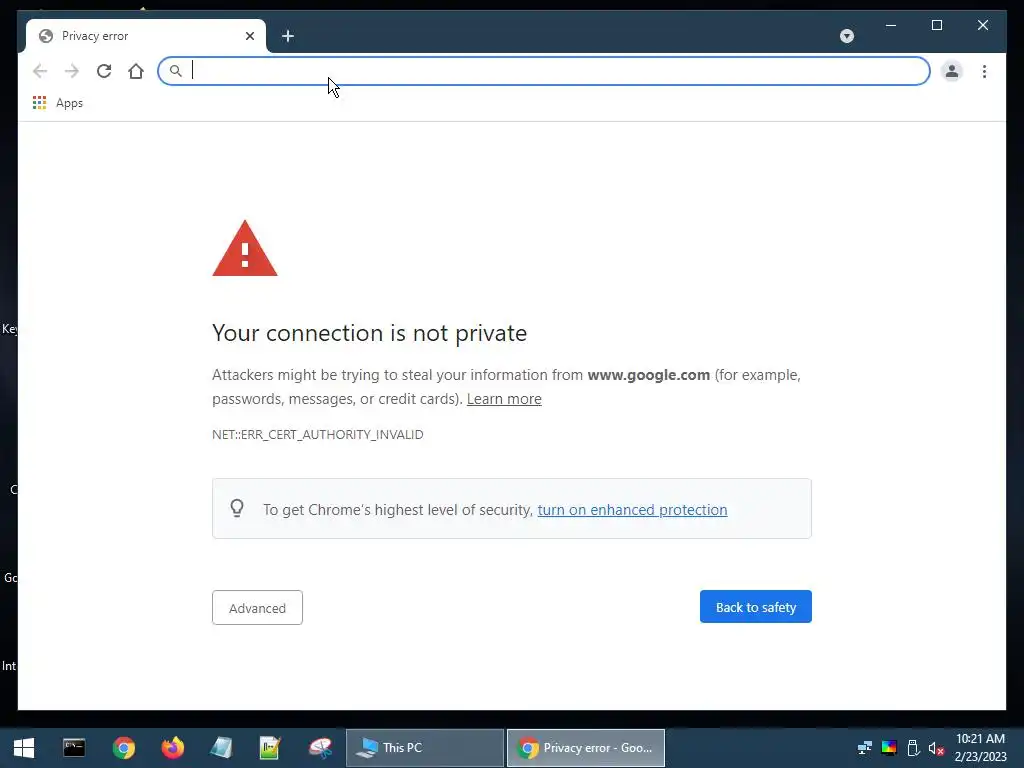1024x768 pixels.
Task: Open the tab search dropdown arrow
Action: point(847,36)
